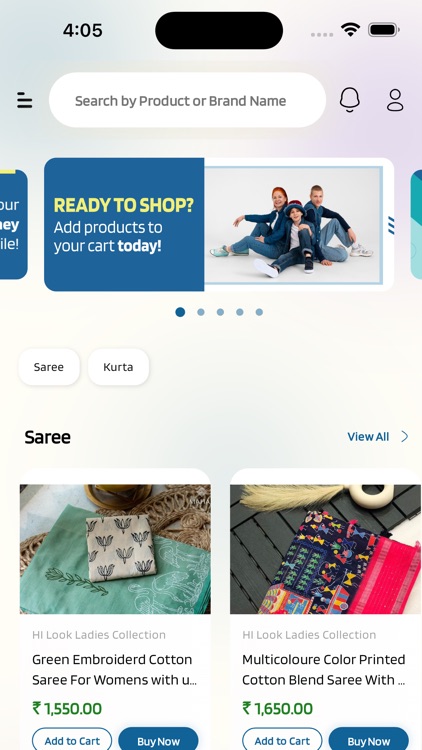Screen dimensions: 422x750
Task: Jump to third carousel page dot
Action: 220,312
